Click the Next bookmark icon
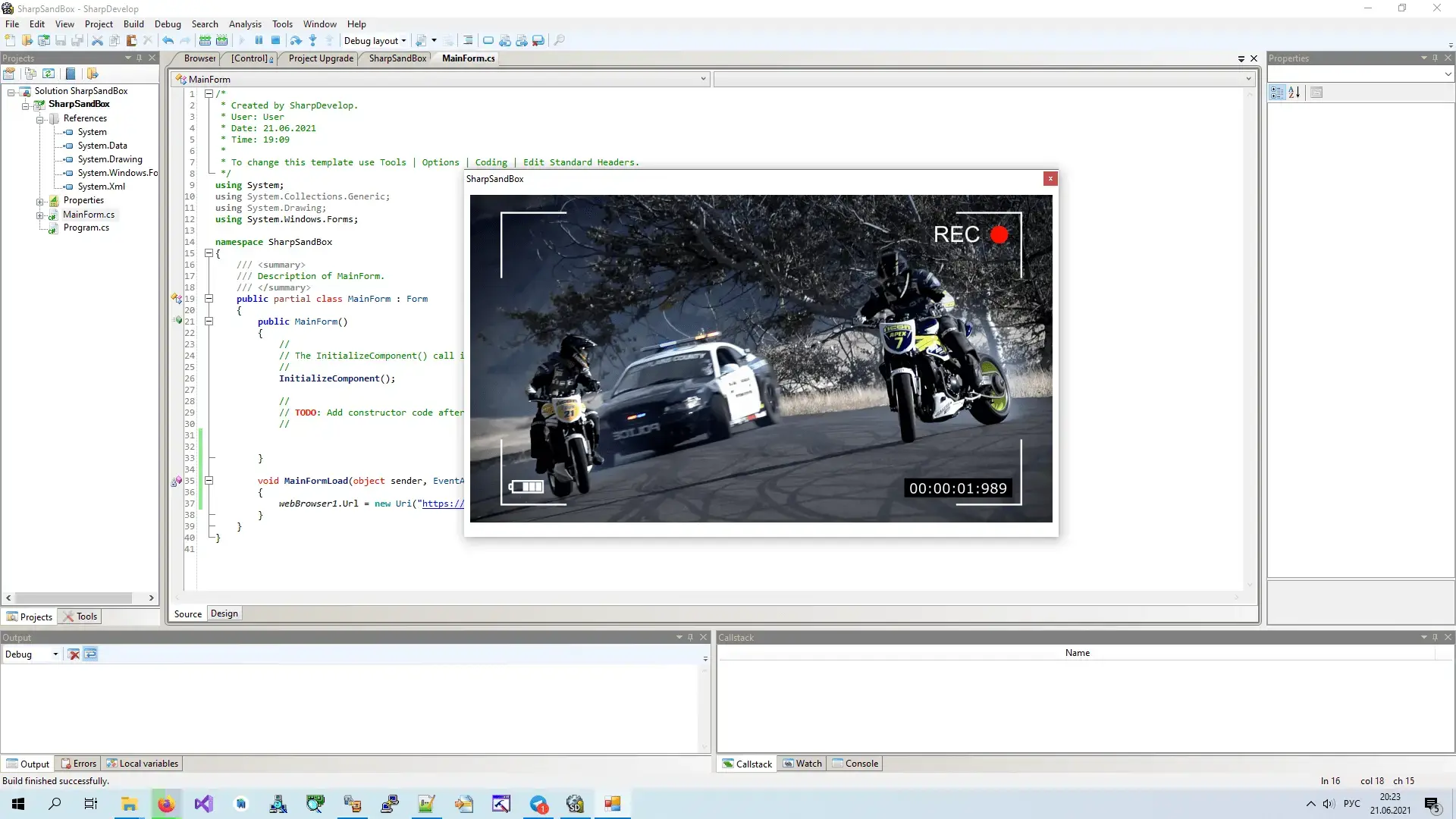The width and height of the screenshot is (1456, 819). coord(522,40)
